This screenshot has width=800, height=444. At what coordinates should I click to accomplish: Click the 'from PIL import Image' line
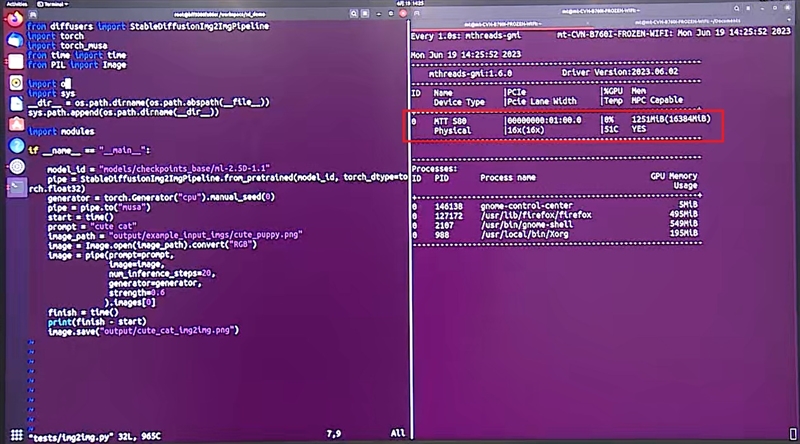coord(77,65)
